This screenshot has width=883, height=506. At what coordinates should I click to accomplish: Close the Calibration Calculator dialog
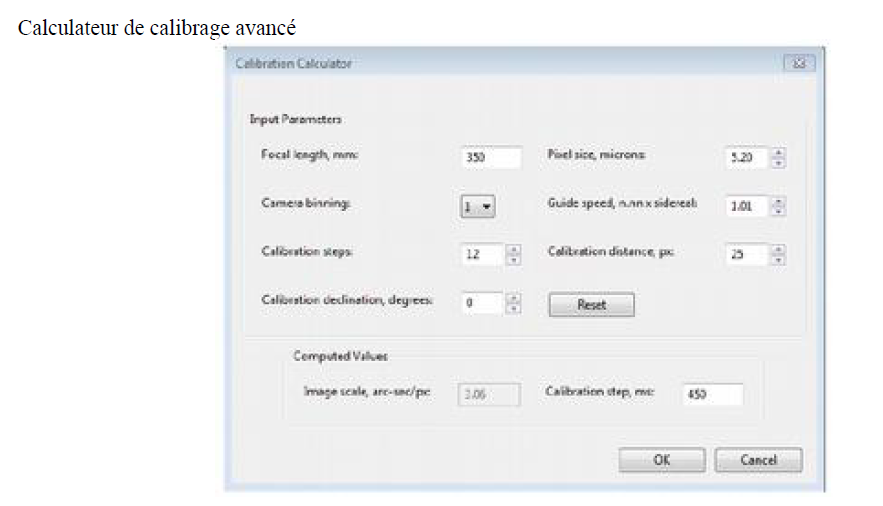(x=798, y=64)
